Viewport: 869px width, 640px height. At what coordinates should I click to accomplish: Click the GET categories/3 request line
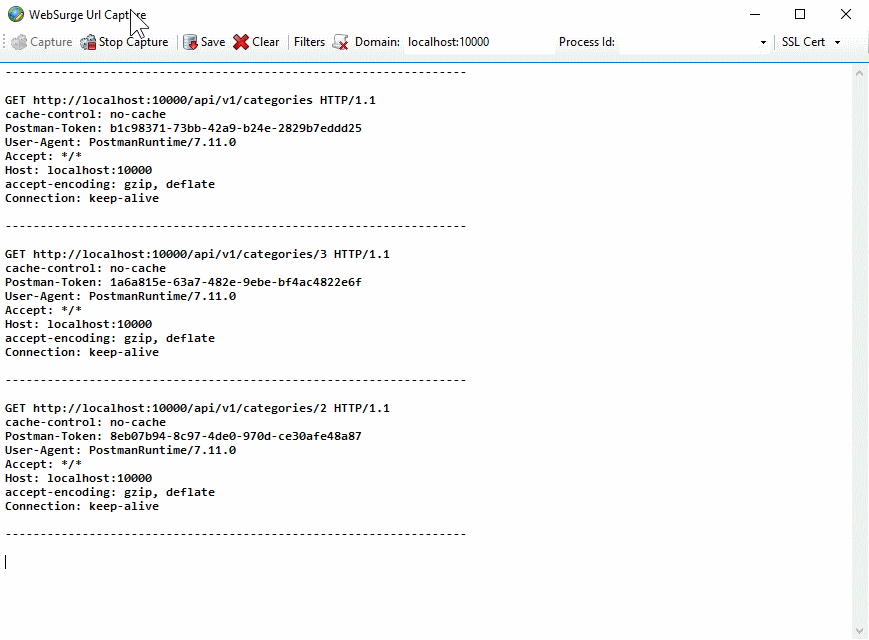(197, 254)
